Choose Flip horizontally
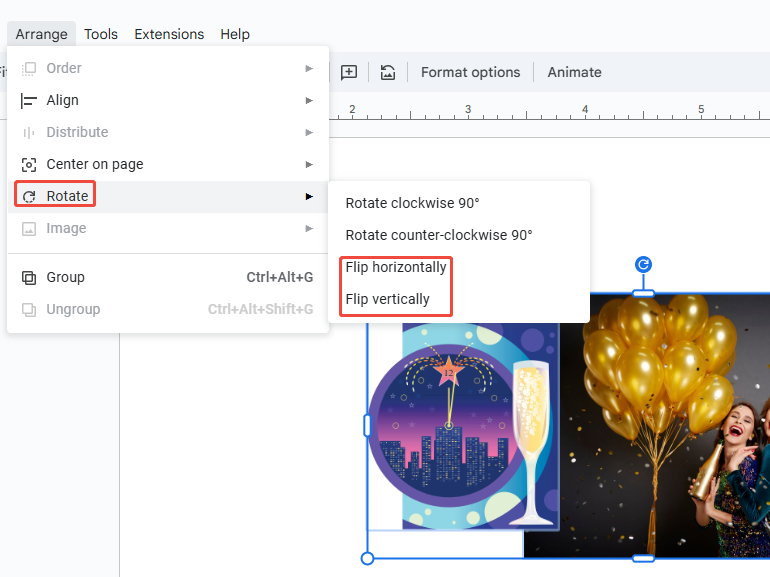Image resolution: width=770 pixels, height=577 pixels. [396, 267]
